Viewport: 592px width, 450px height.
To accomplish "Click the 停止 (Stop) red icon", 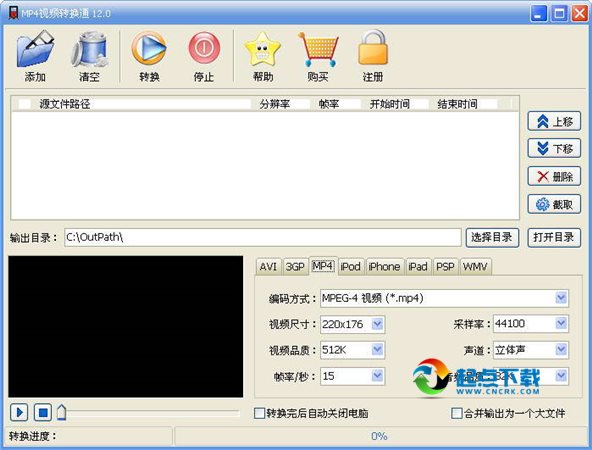I will coord(204,48).
